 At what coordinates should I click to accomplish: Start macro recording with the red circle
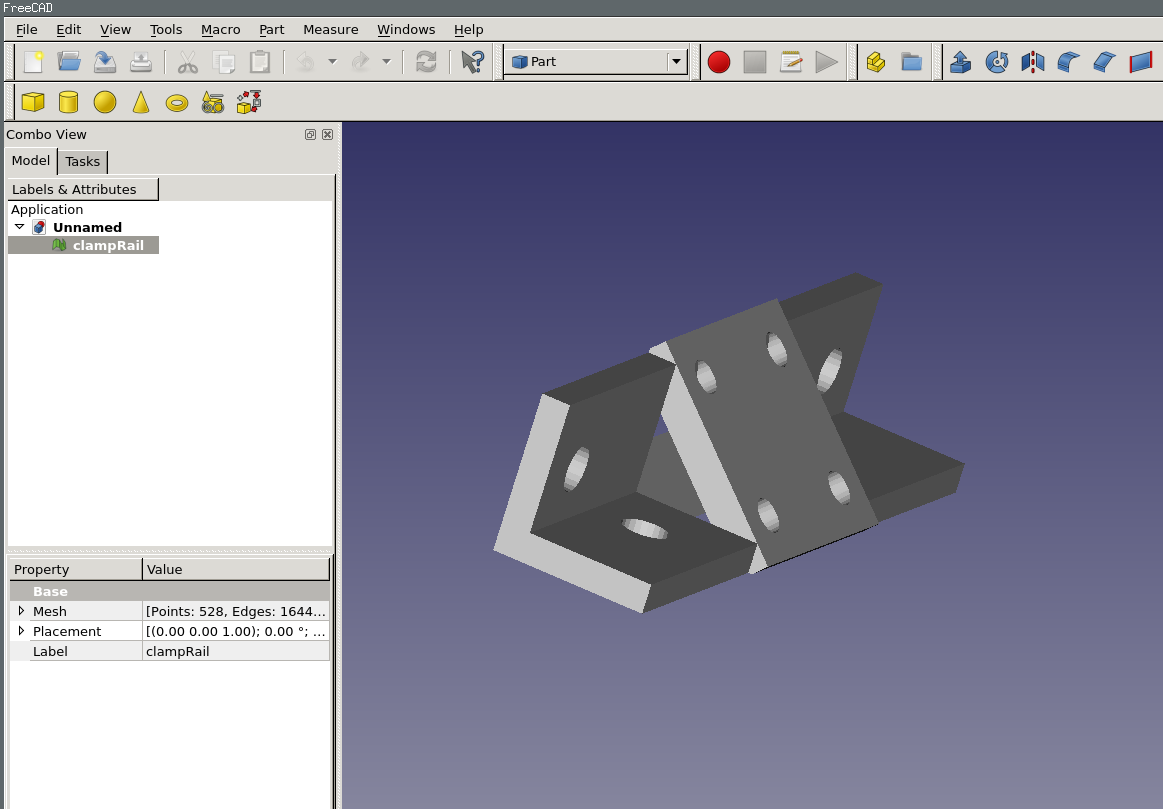(x=718, y=62)
